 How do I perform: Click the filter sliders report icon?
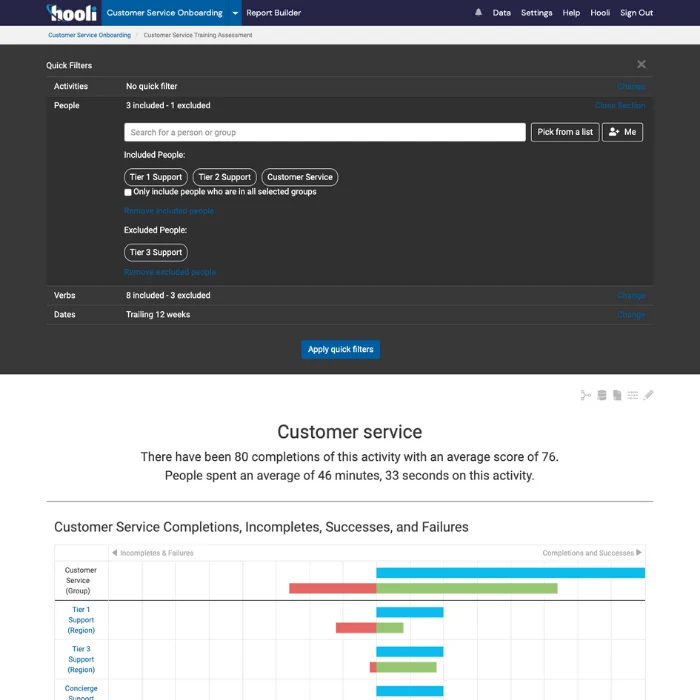click(x=633, y=395)
